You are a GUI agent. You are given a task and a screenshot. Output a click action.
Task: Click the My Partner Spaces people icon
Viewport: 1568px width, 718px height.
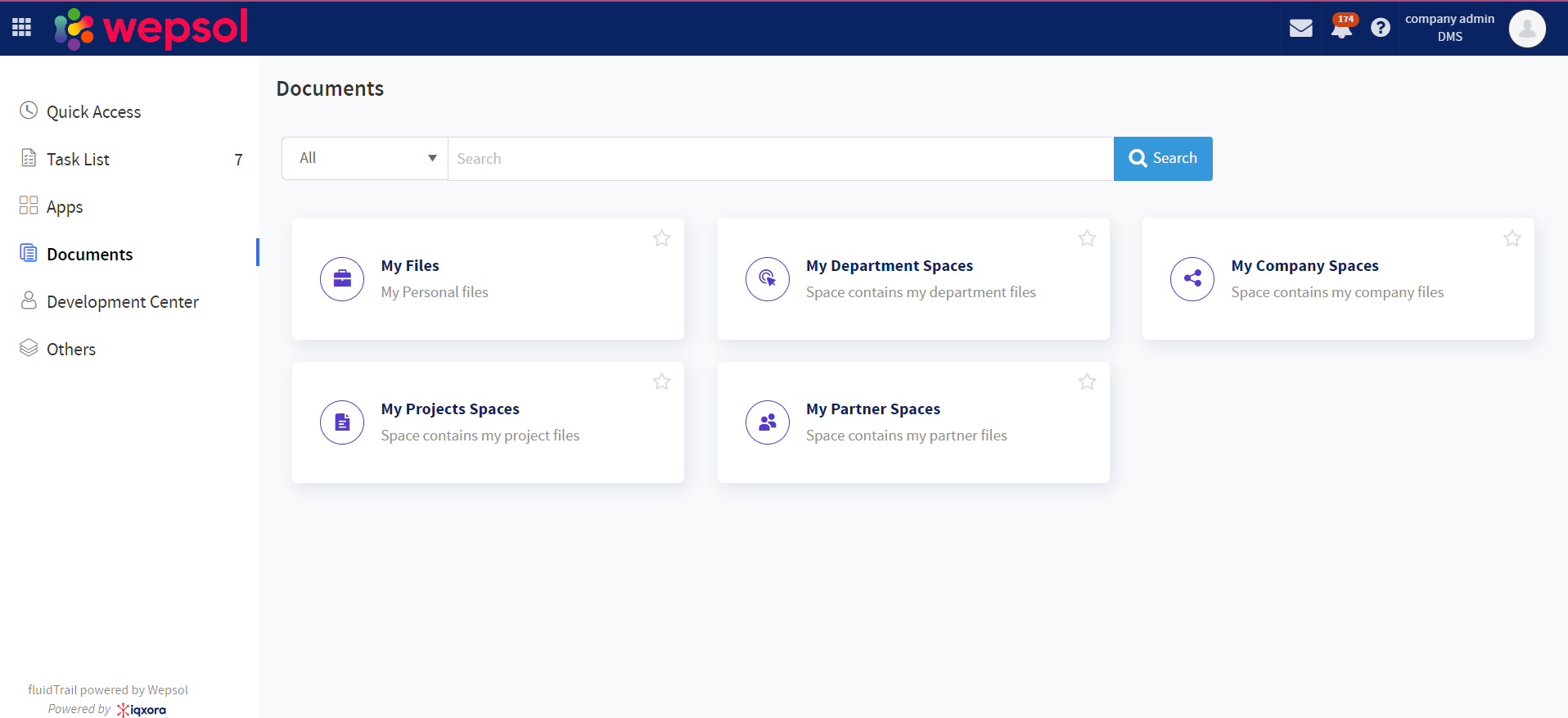[x=768, y=422]
